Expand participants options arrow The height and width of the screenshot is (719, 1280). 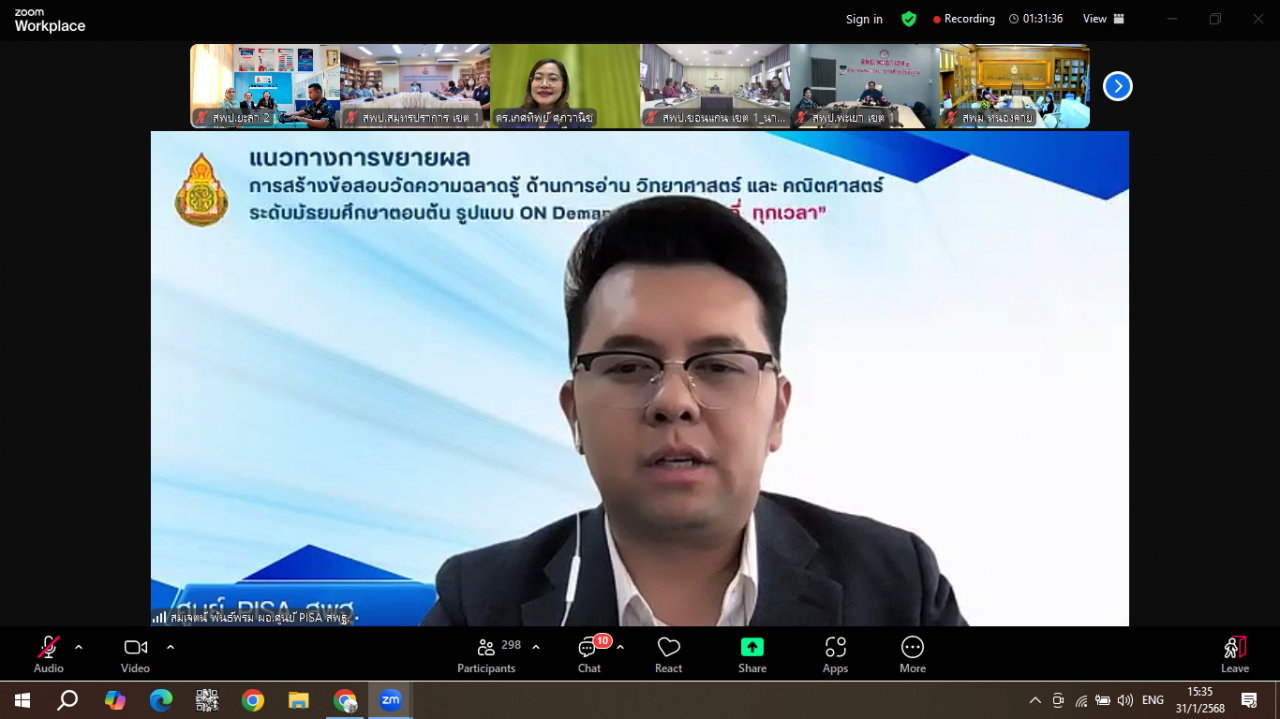coord(536,647)
